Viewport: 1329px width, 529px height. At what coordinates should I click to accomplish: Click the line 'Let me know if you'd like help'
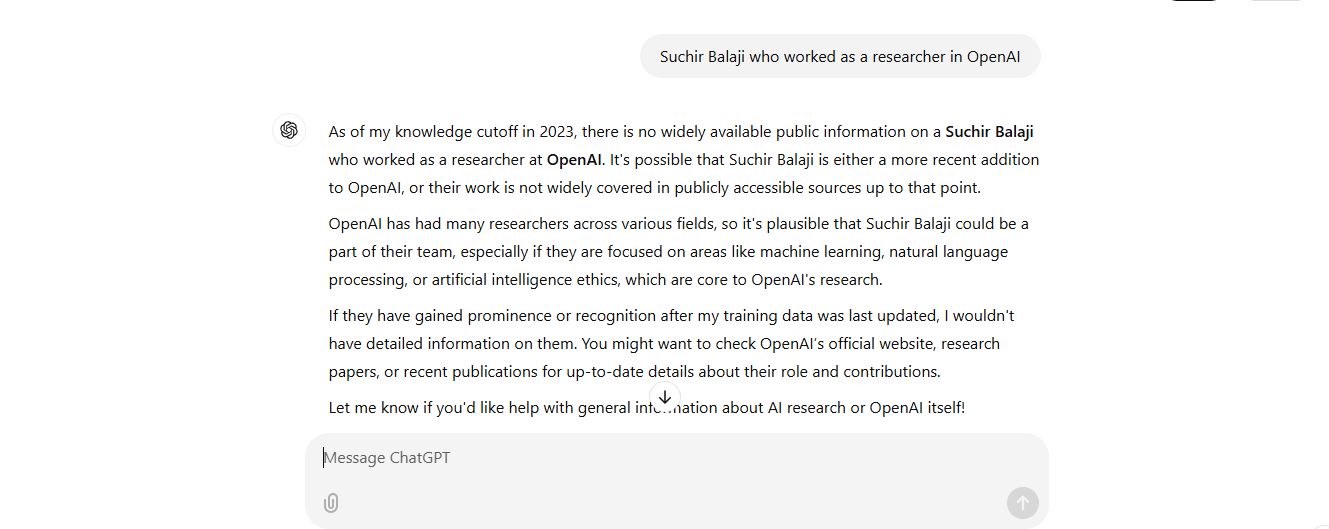(647, 408)
